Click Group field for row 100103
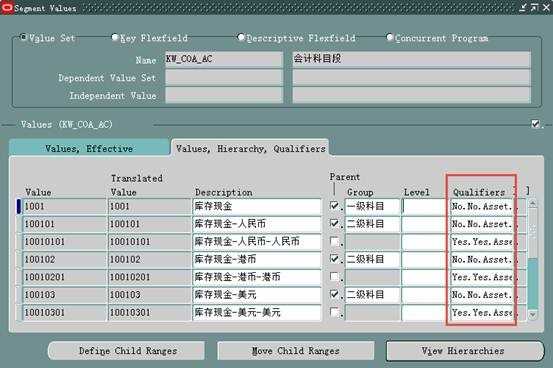553x368 pixels. pyautogui.click(x=372, y=295)
